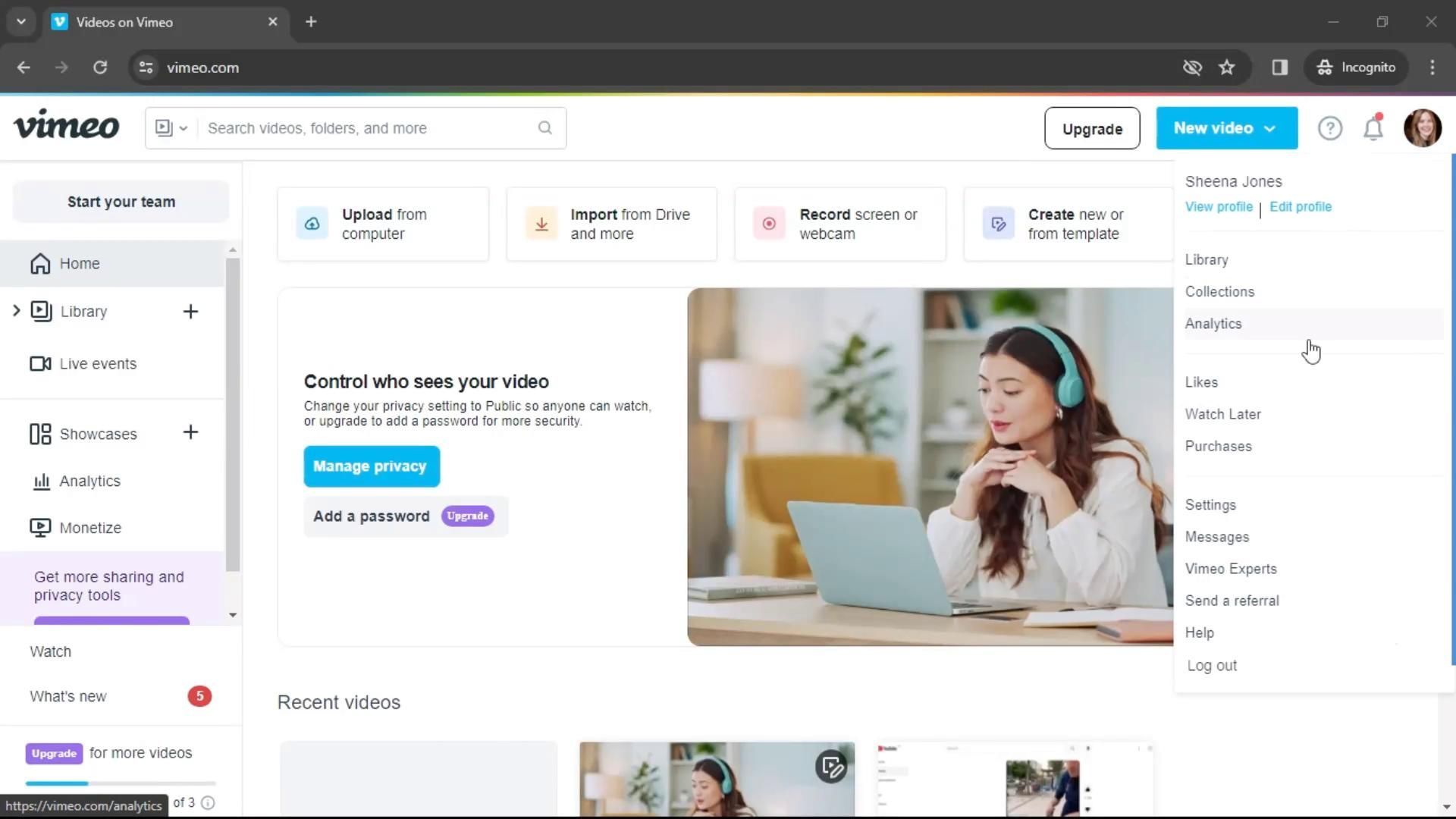
Task: Bookmark this page with star icon
Action: (x=1226, y=67)
